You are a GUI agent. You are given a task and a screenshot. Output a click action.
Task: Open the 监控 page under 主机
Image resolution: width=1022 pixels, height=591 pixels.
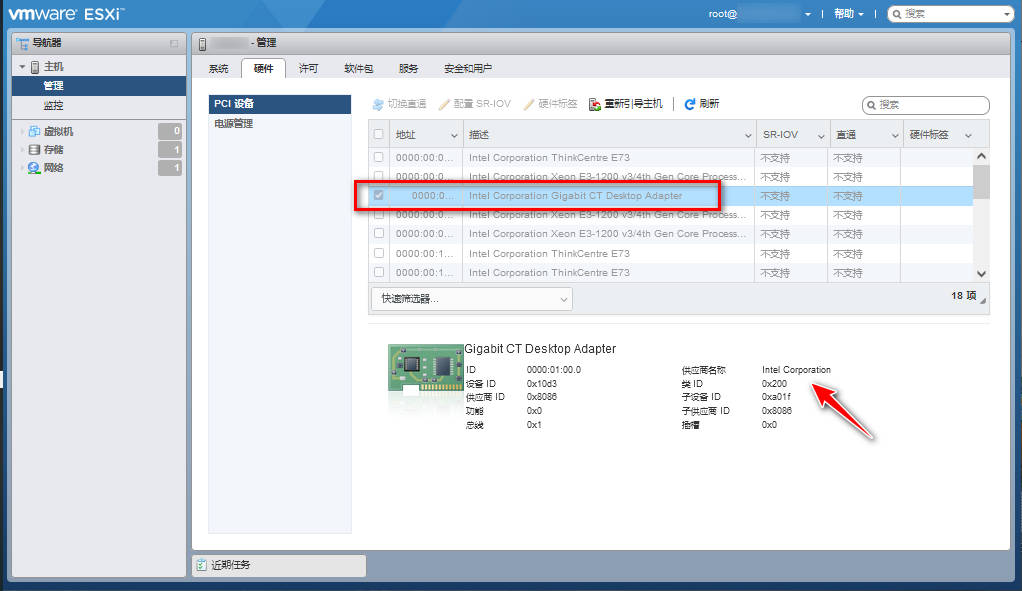click(x=52, y=105)
